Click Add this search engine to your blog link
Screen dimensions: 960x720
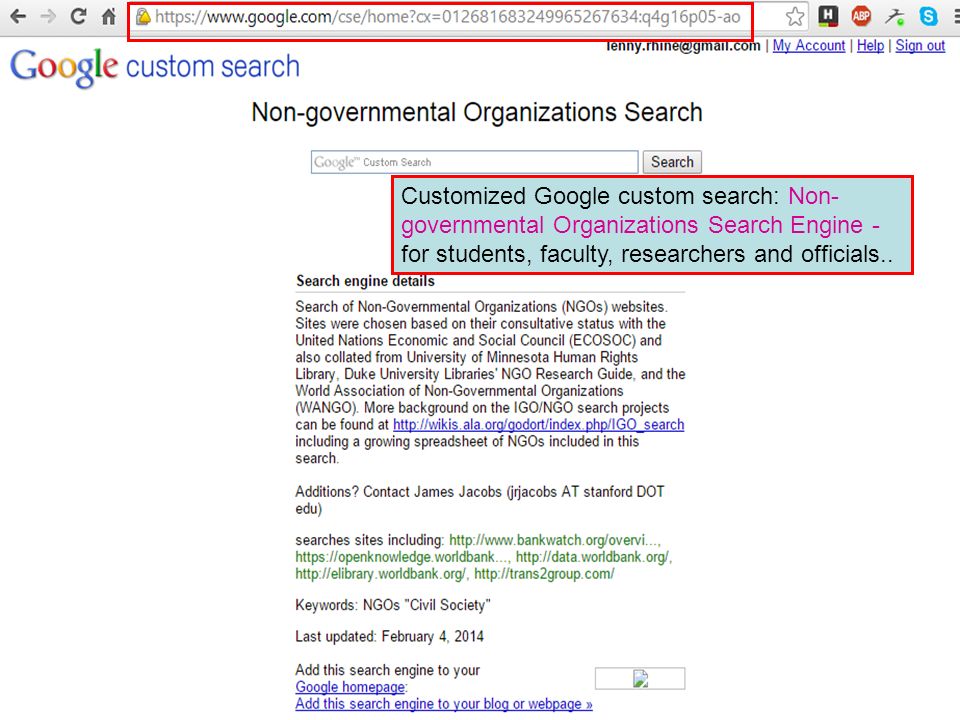(444, 704)
